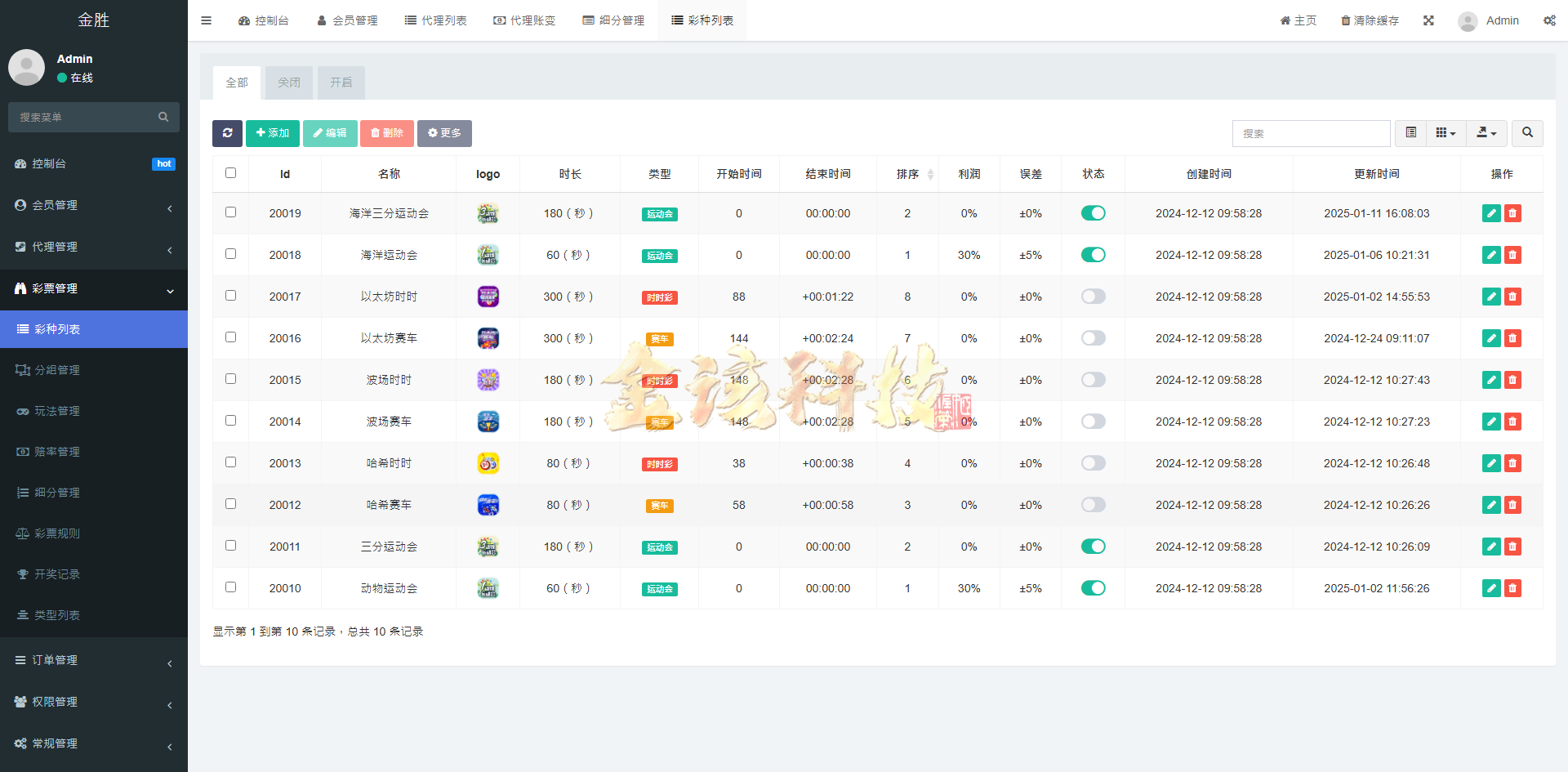Delete row 20013 with the trash icon
The width and height of the screenshot is (1568, 772).
point(1512,463)
